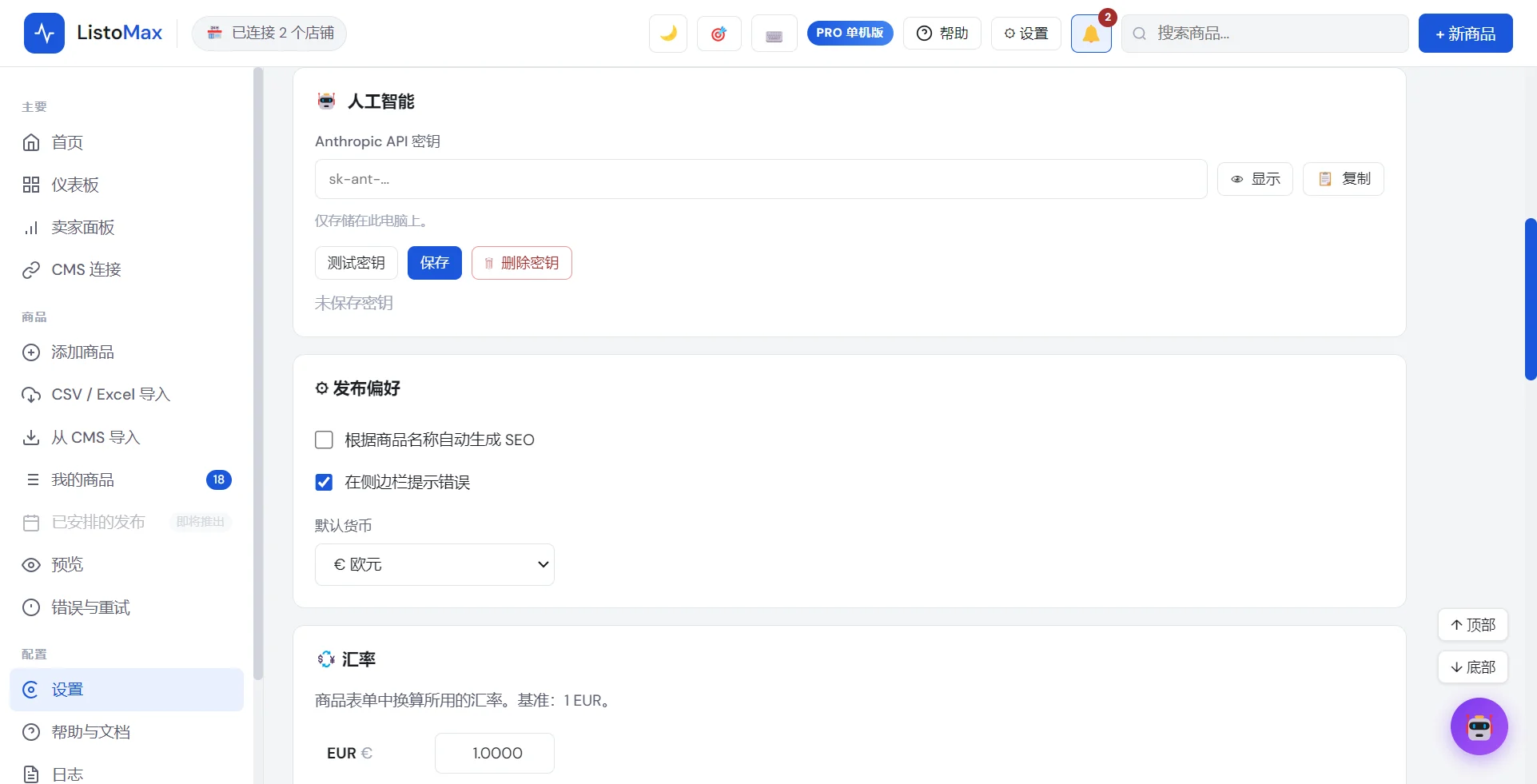Click the CMS 连接 link icon

31,269
